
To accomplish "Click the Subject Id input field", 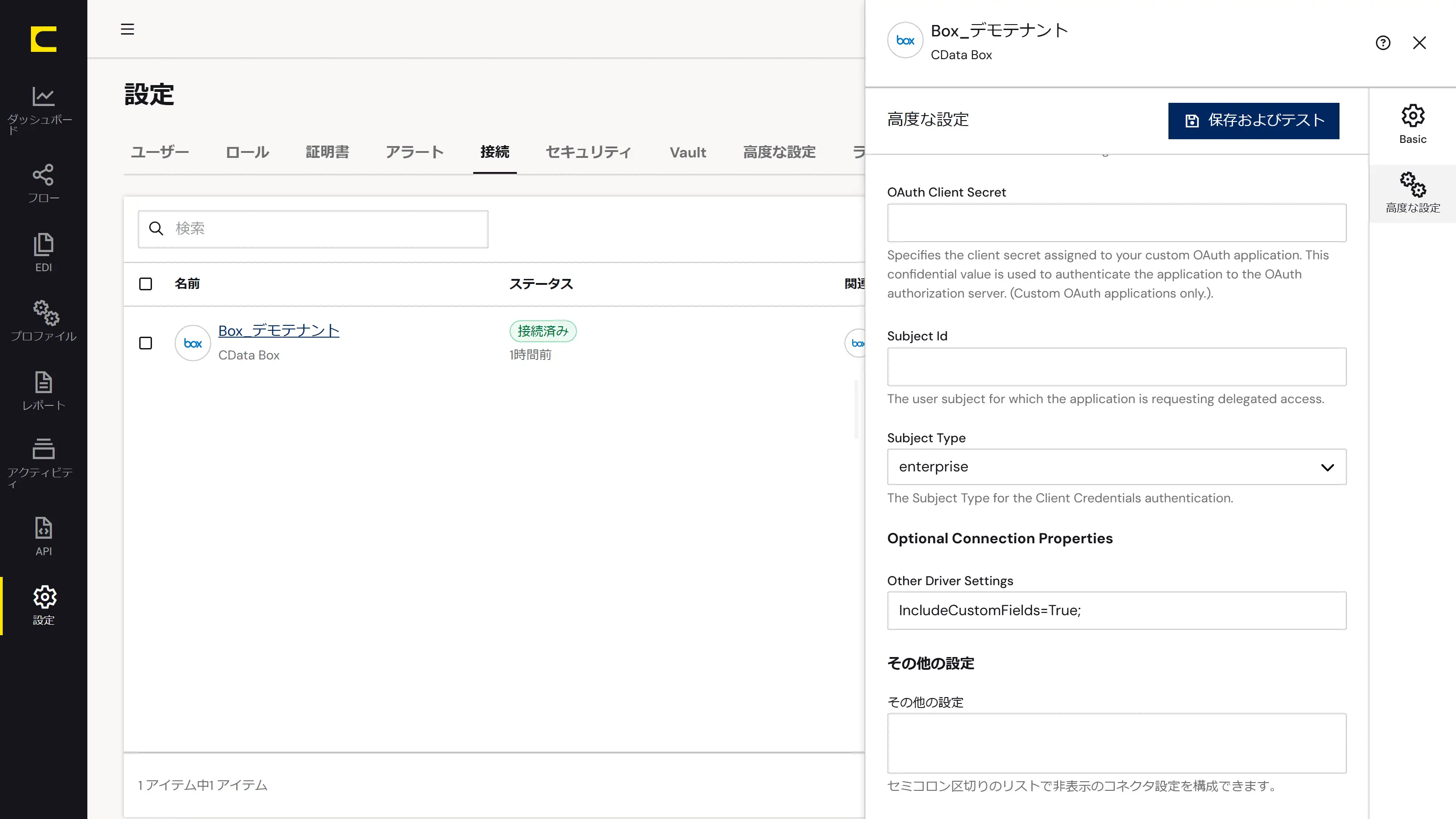I will 1116,367.
